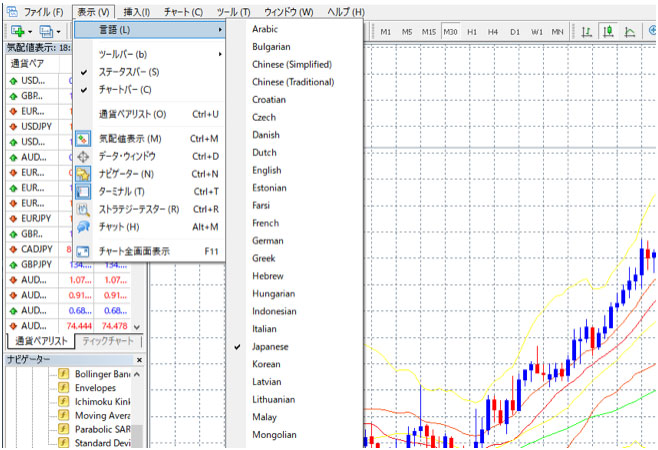
Task: Click the new chart icon in toolbar
Action: tap(17, 31)
